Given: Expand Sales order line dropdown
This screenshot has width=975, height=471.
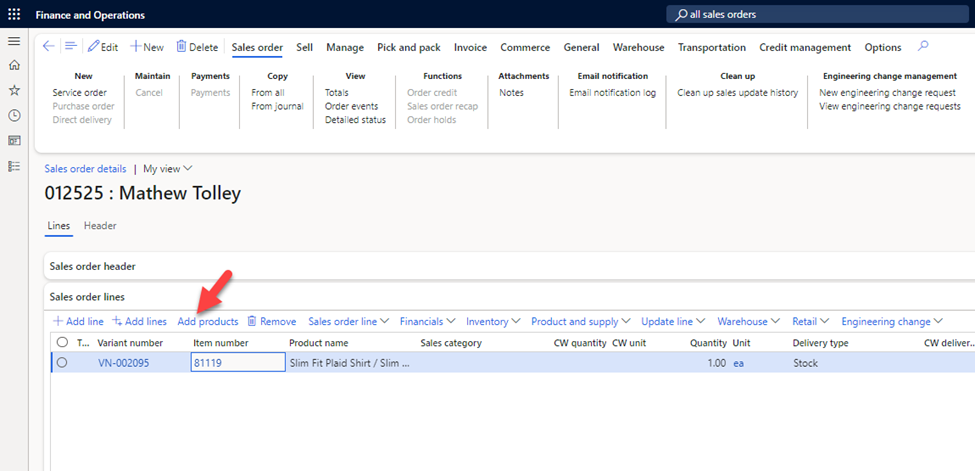Looking at the screenshot, I should 349,322.
